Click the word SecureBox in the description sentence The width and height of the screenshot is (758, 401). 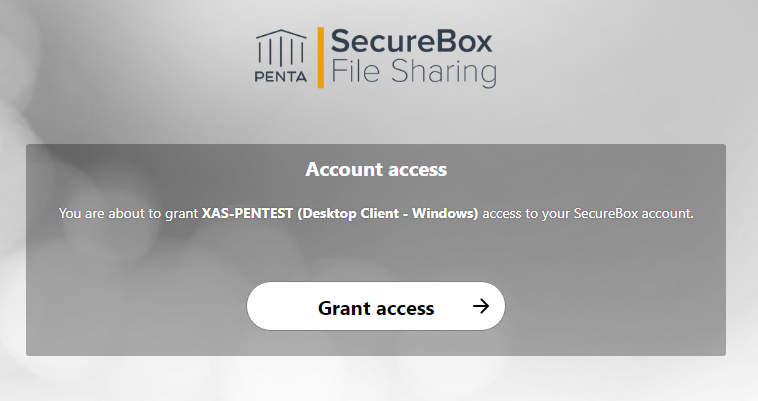[606, 213]
